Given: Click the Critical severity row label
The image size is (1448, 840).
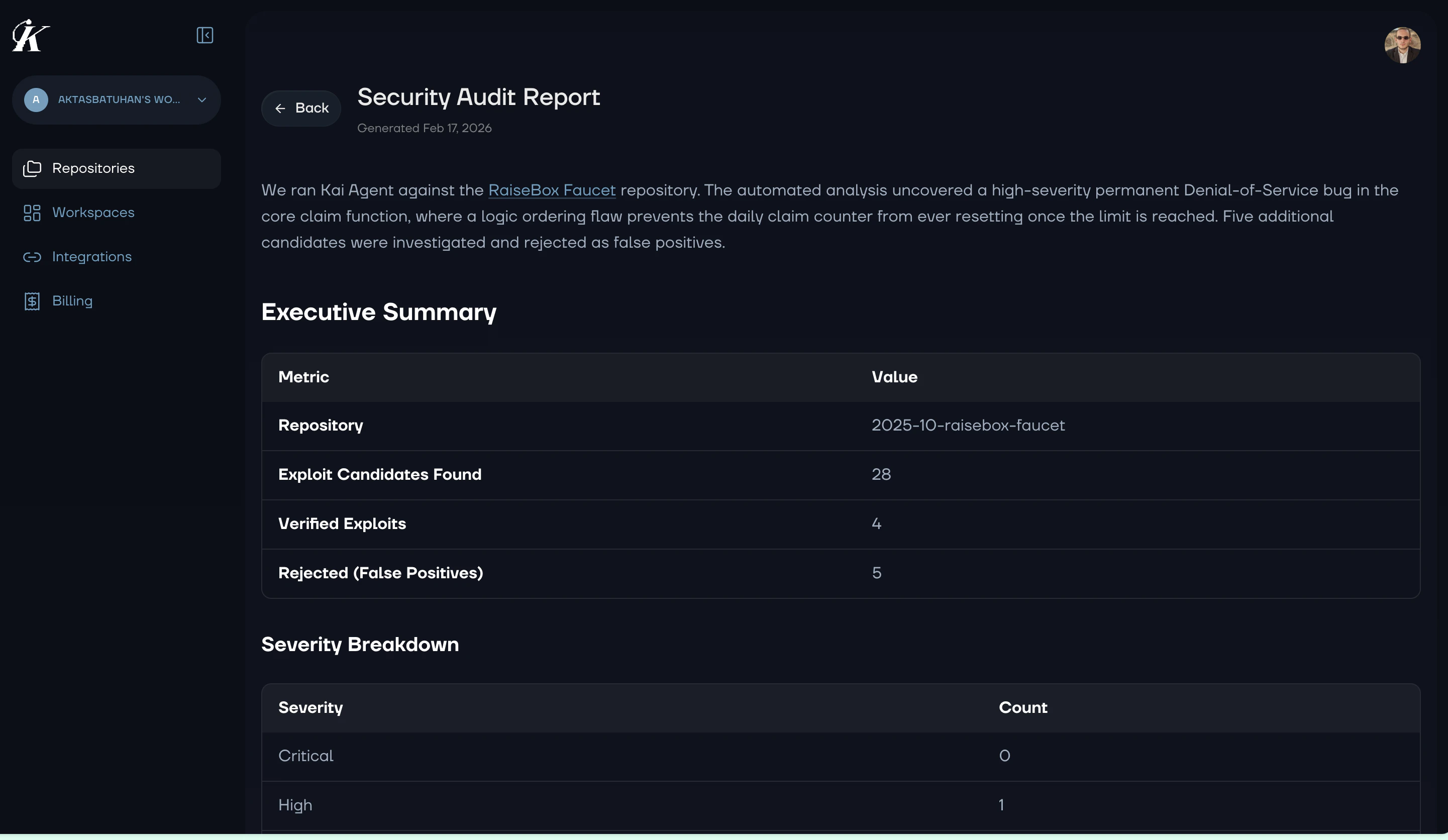Looking at the screenshot, I should (305, 756).
